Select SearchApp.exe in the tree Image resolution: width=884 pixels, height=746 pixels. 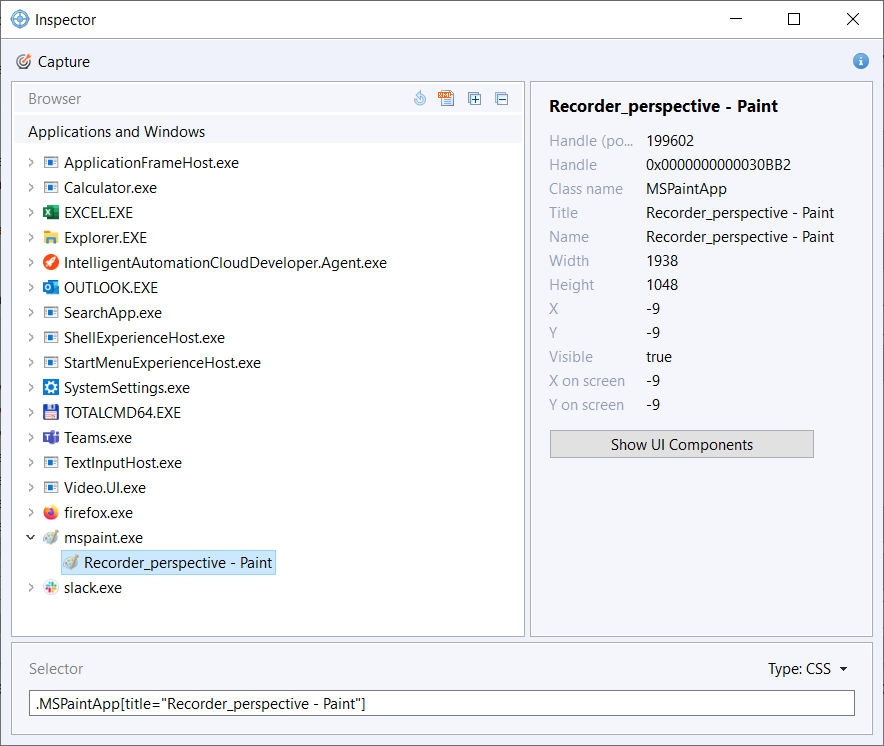click(113, 312)
